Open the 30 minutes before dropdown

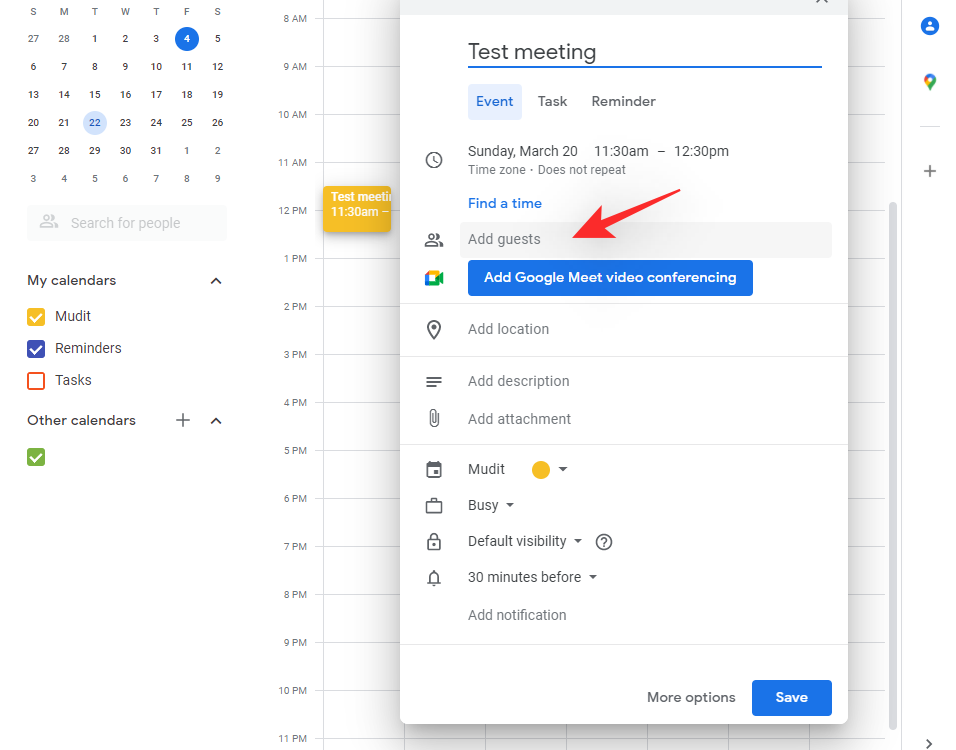[x=532, y=577]
